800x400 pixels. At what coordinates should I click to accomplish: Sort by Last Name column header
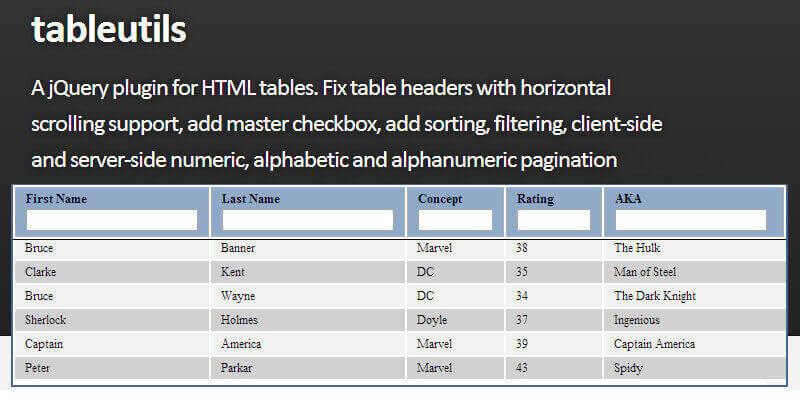point(251,199)
